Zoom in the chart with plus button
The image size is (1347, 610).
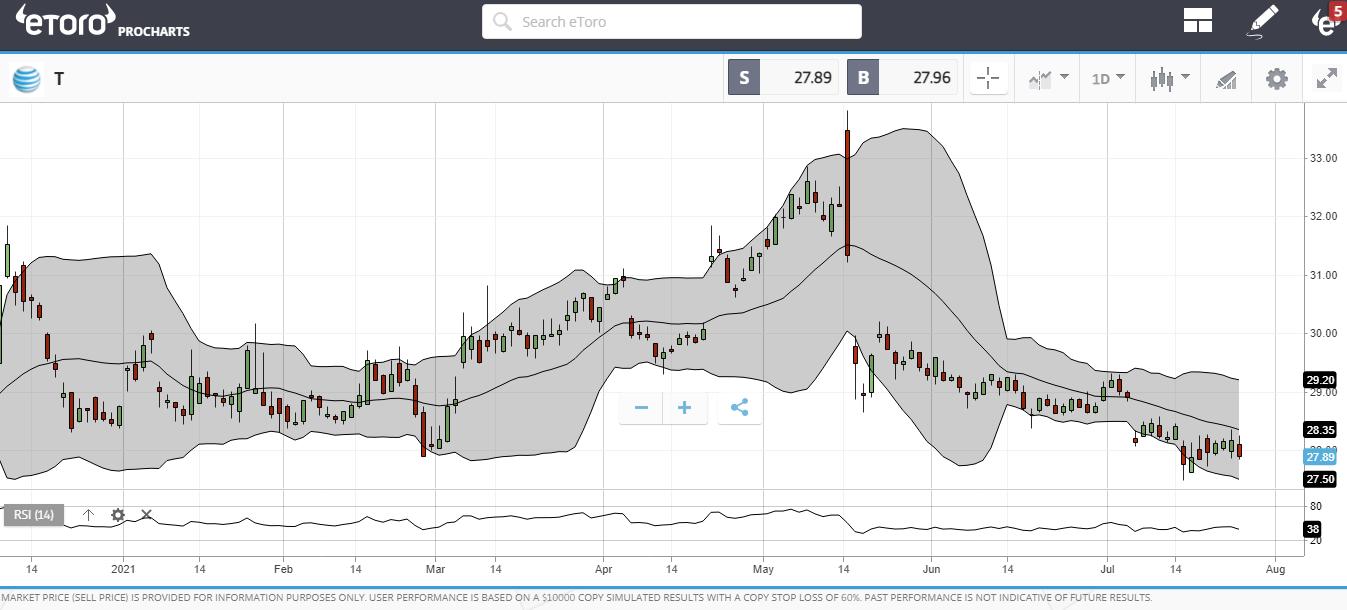pyautogui.click(x=685, y=408)
